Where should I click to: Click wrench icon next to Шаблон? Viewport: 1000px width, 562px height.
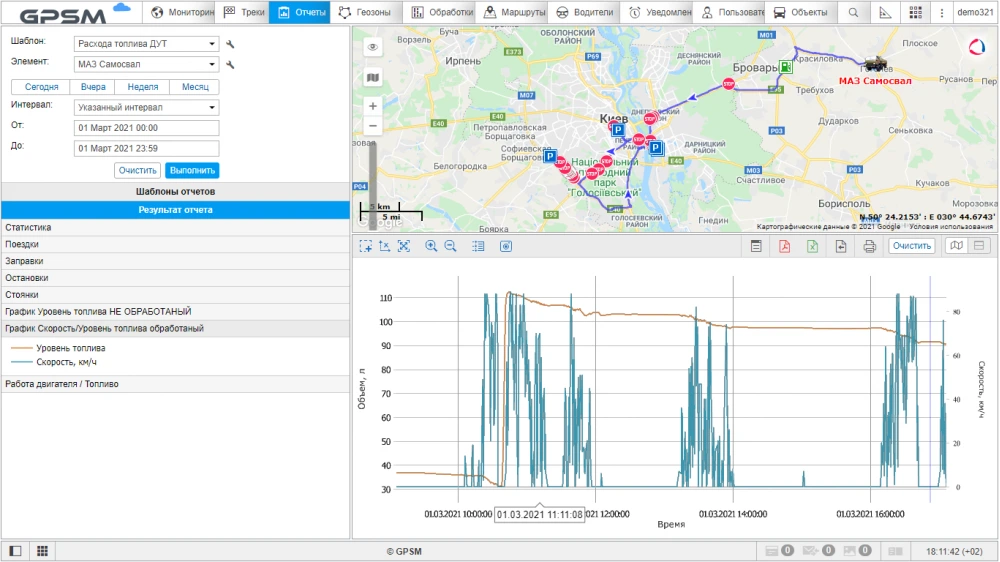coord(231,44)
